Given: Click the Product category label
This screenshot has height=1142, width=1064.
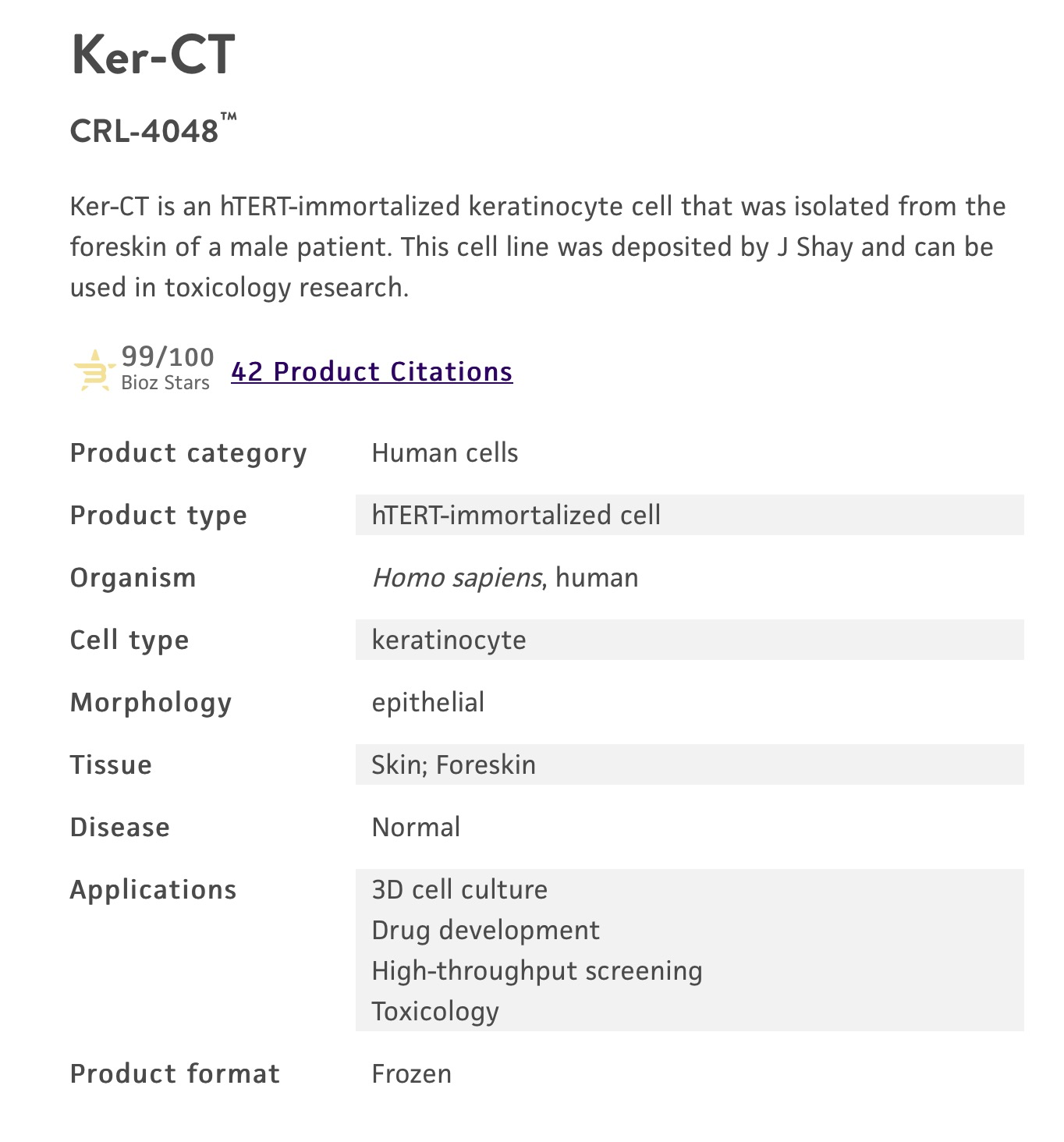Looking at the screenshot, I should (x=189, y=453).
